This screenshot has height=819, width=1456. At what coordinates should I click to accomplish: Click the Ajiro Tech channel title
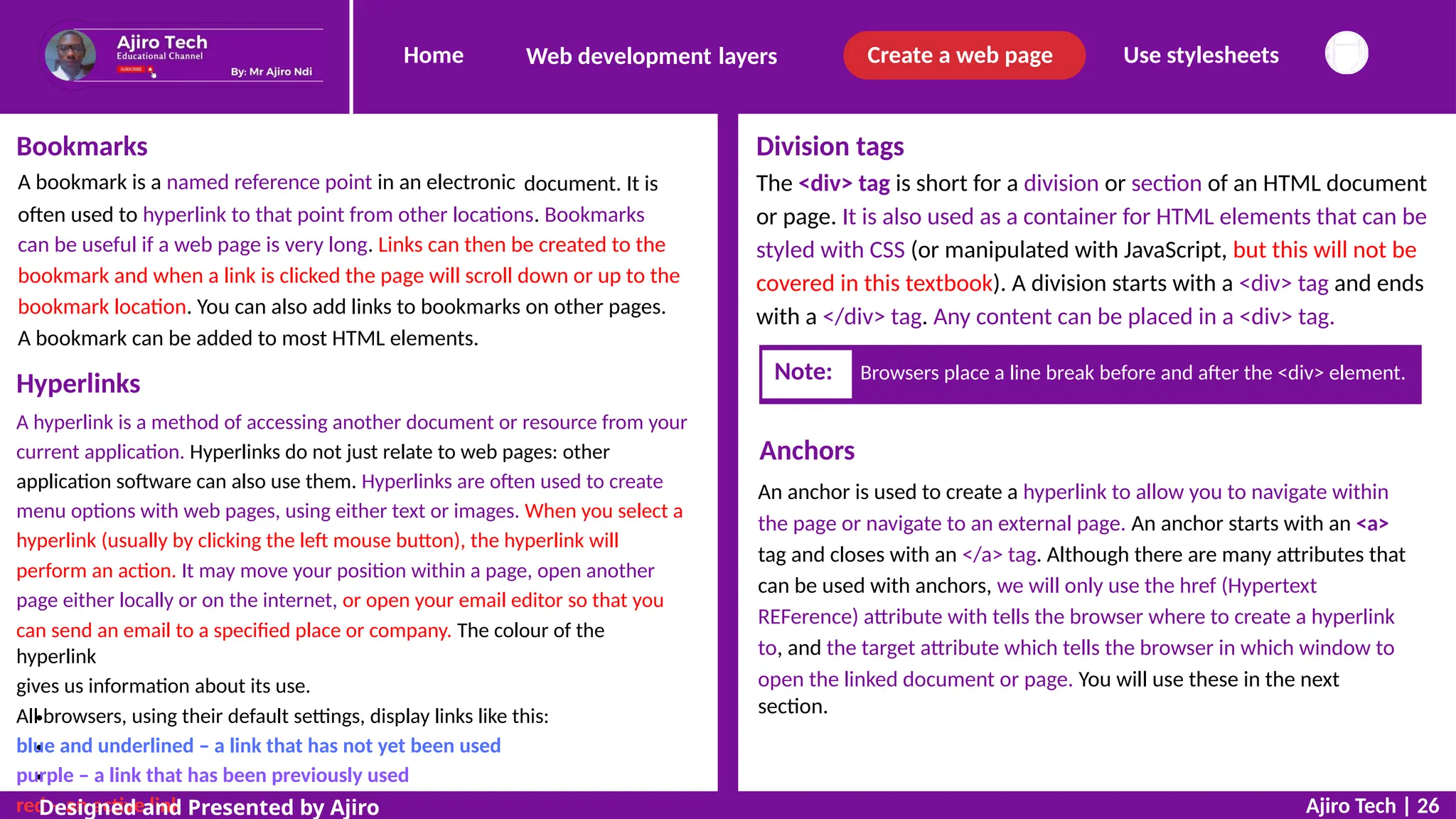pos(162,42)
